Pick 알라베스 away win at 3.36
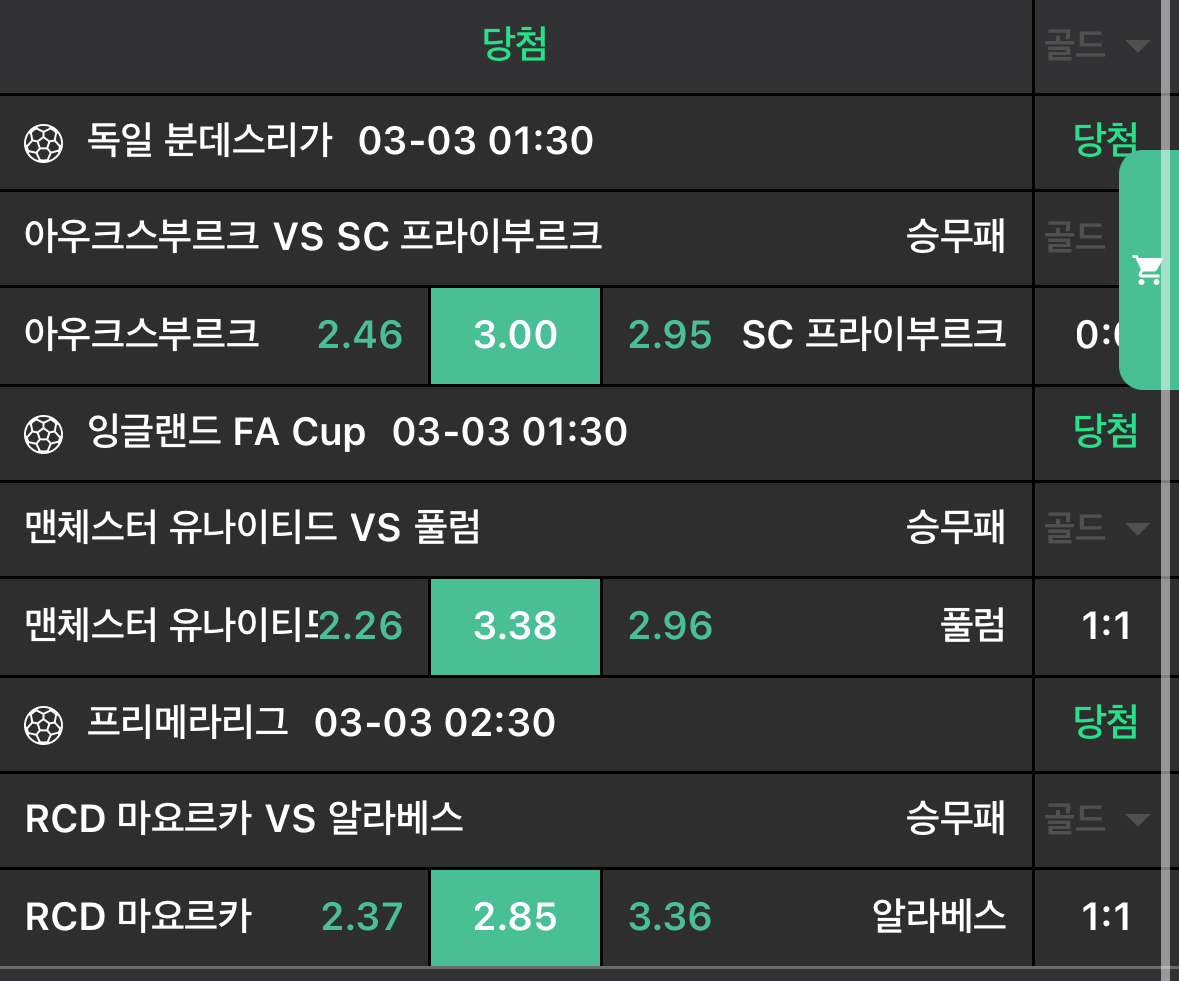Image resolution: width=1179 pixels, height=981 pixels. click(x=817, y=917)
